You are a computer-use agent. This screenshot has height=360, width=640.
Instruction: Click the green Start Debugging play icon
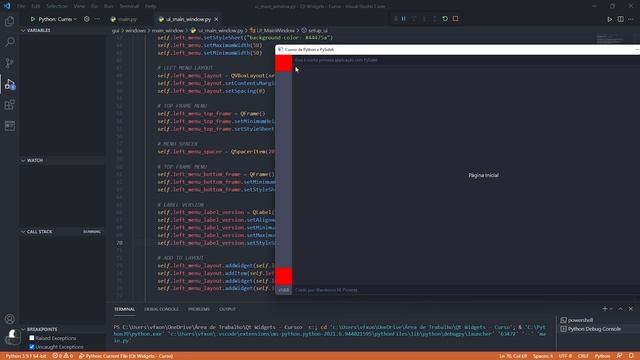(33, 19)
